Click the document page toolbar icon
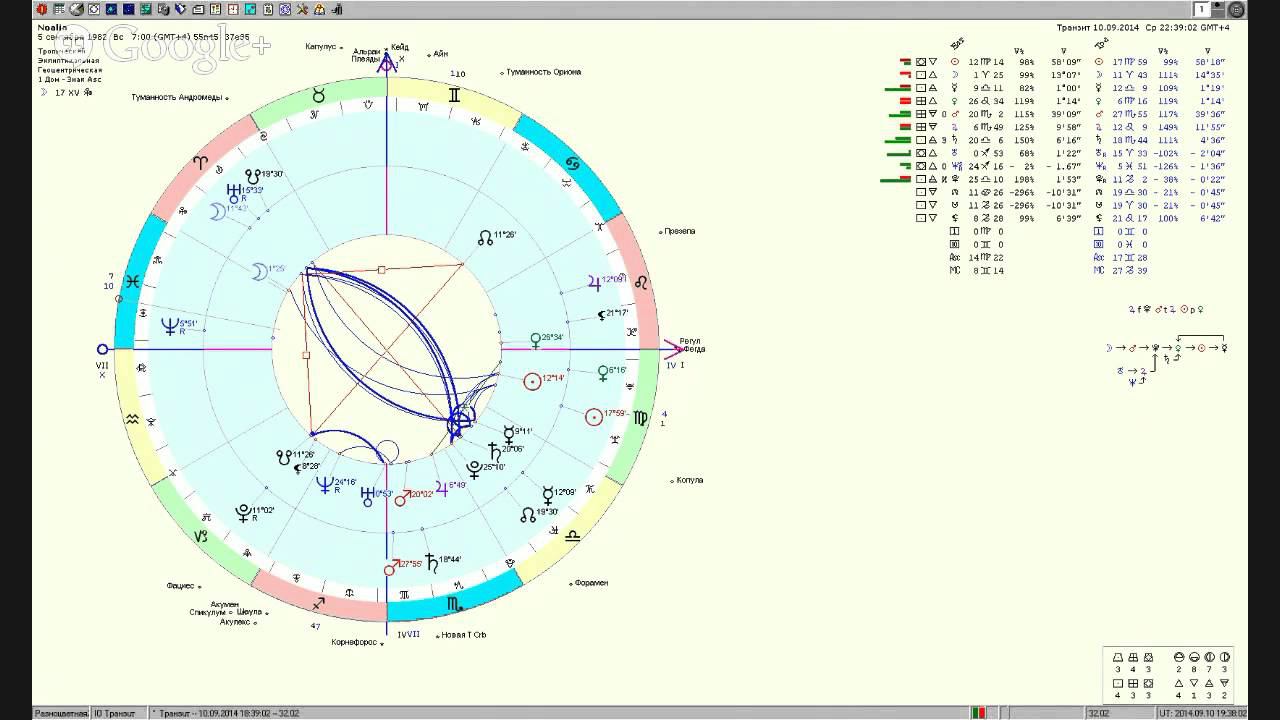 point(268,9)
